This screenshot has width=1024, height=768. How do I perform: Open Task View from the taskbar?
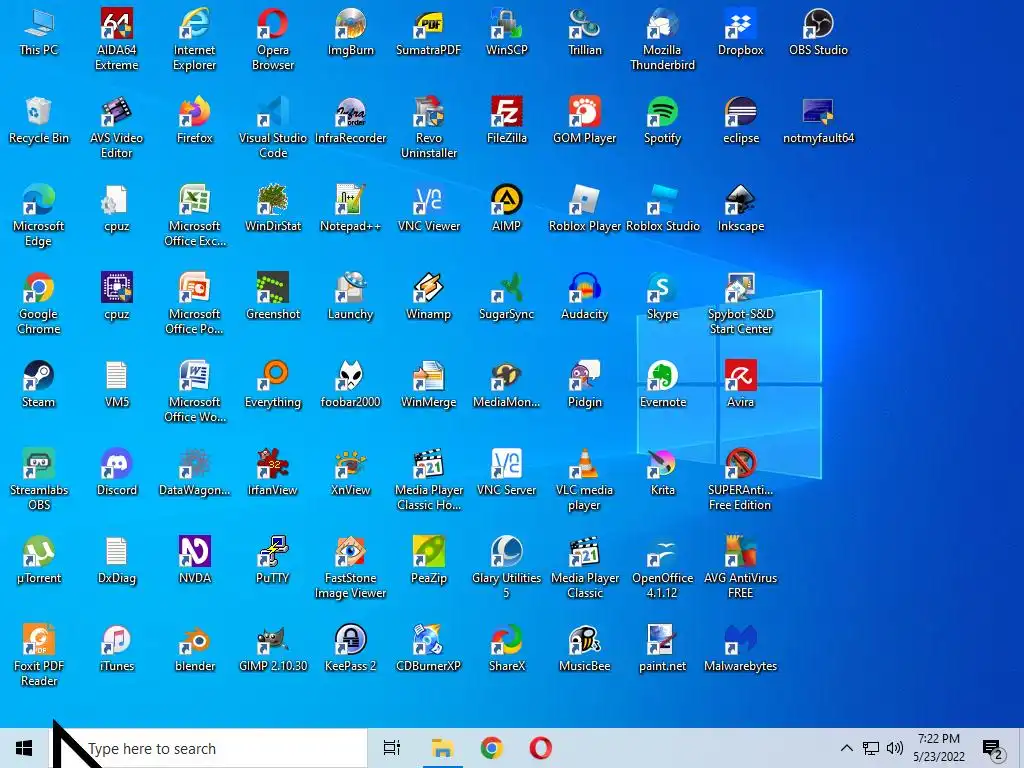[392, 748]
